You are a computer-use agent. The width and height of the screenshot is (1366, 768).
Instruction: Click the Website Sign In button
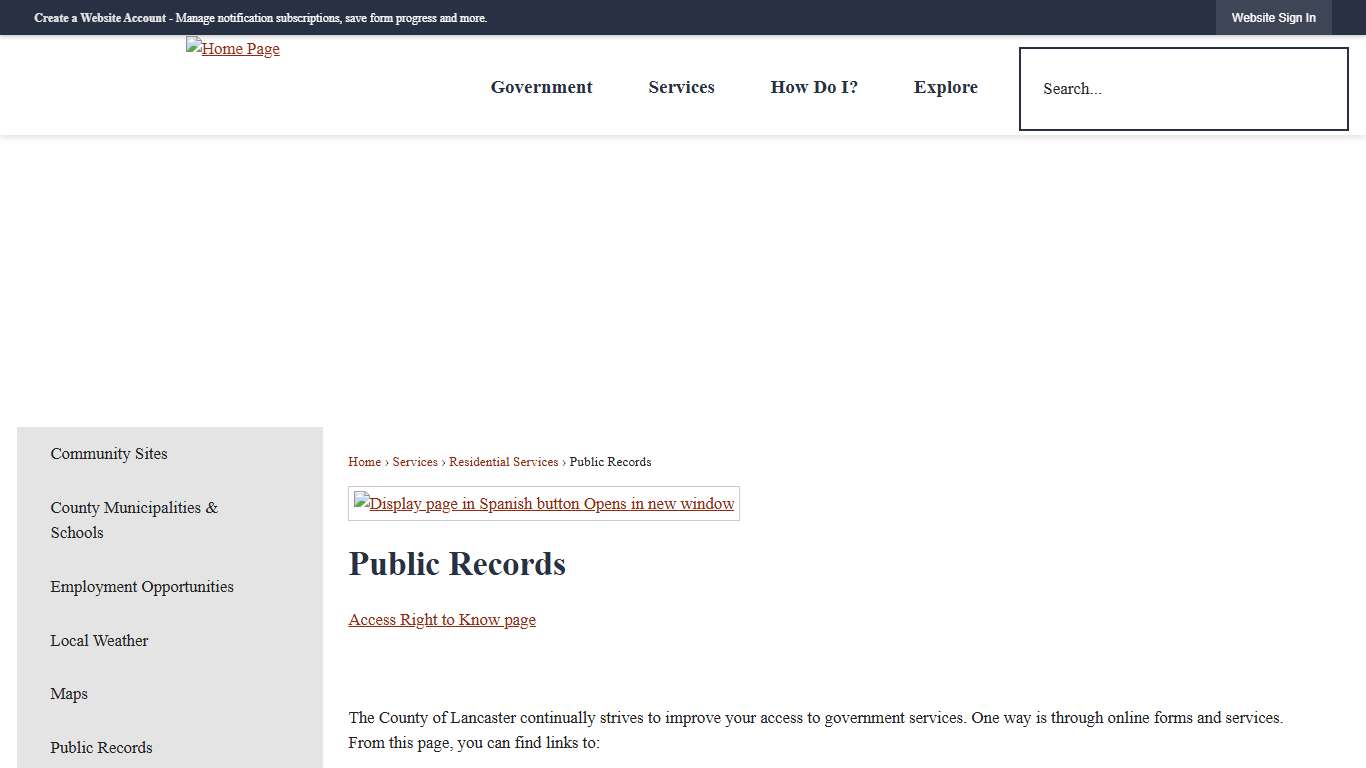coord(1274,17)
